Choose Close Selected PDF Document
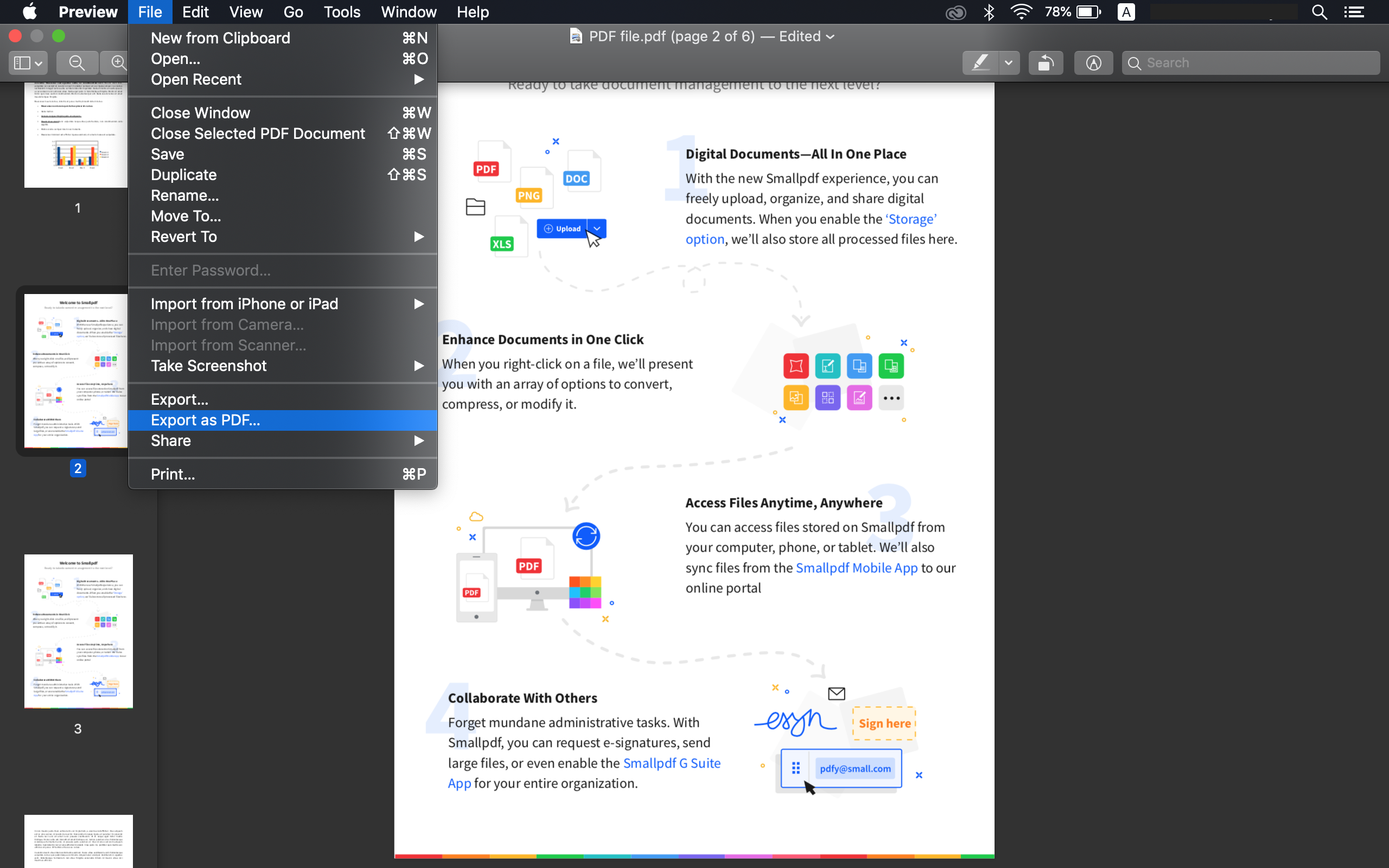The image size is (1389, 868). click(x=282, y=133)
